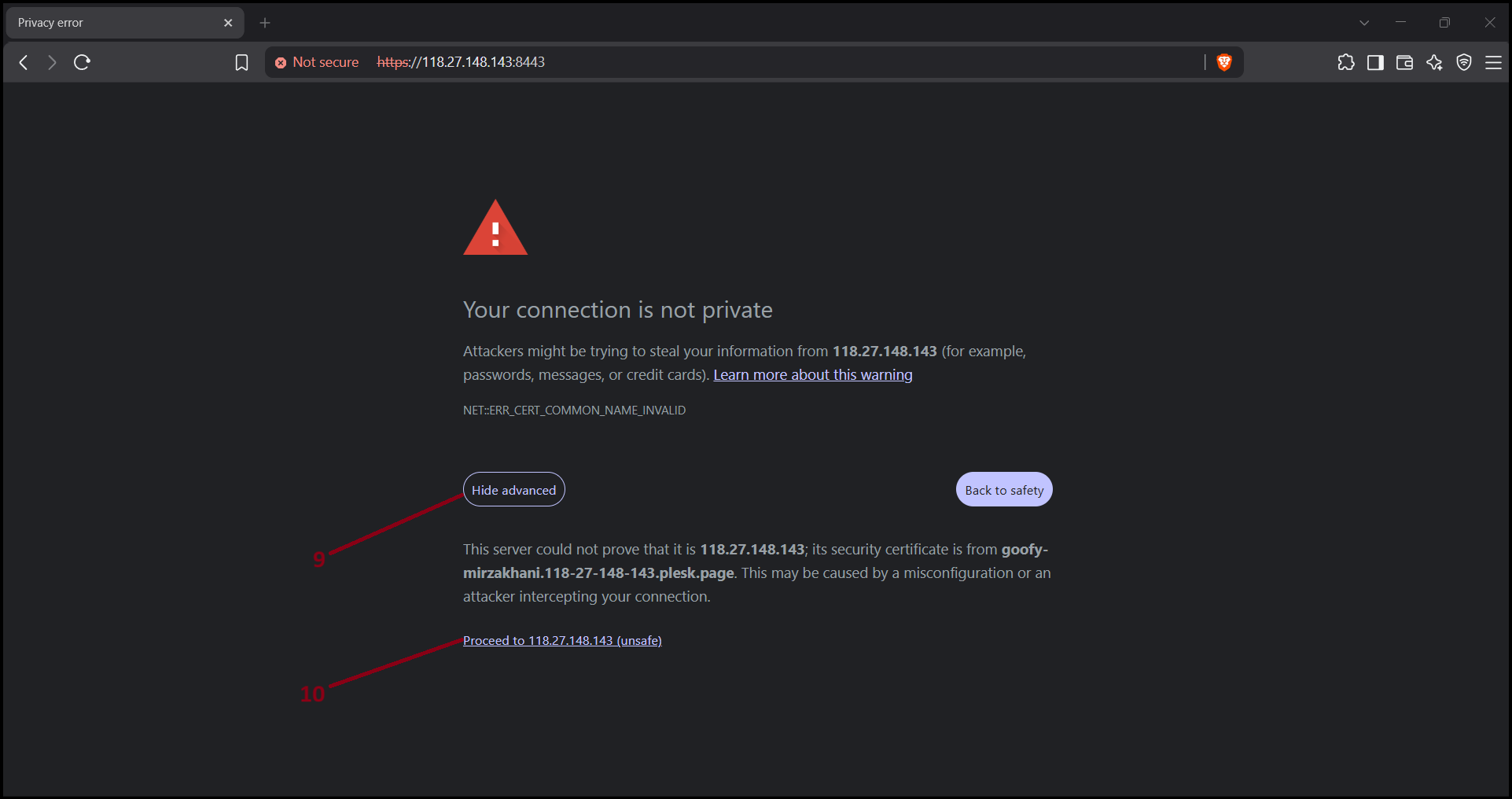Collapse details with Hide advanced
Viewport: 1512px width, 799px height.
(514, 489)
